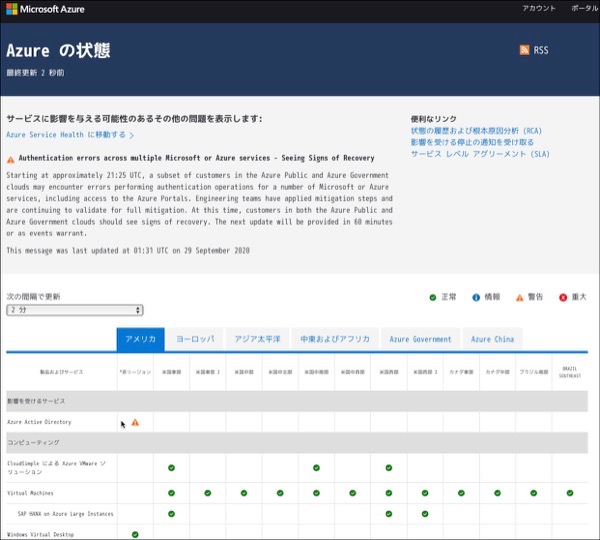Click Virtual Machines check under 米国東部

tap(171, 493)
